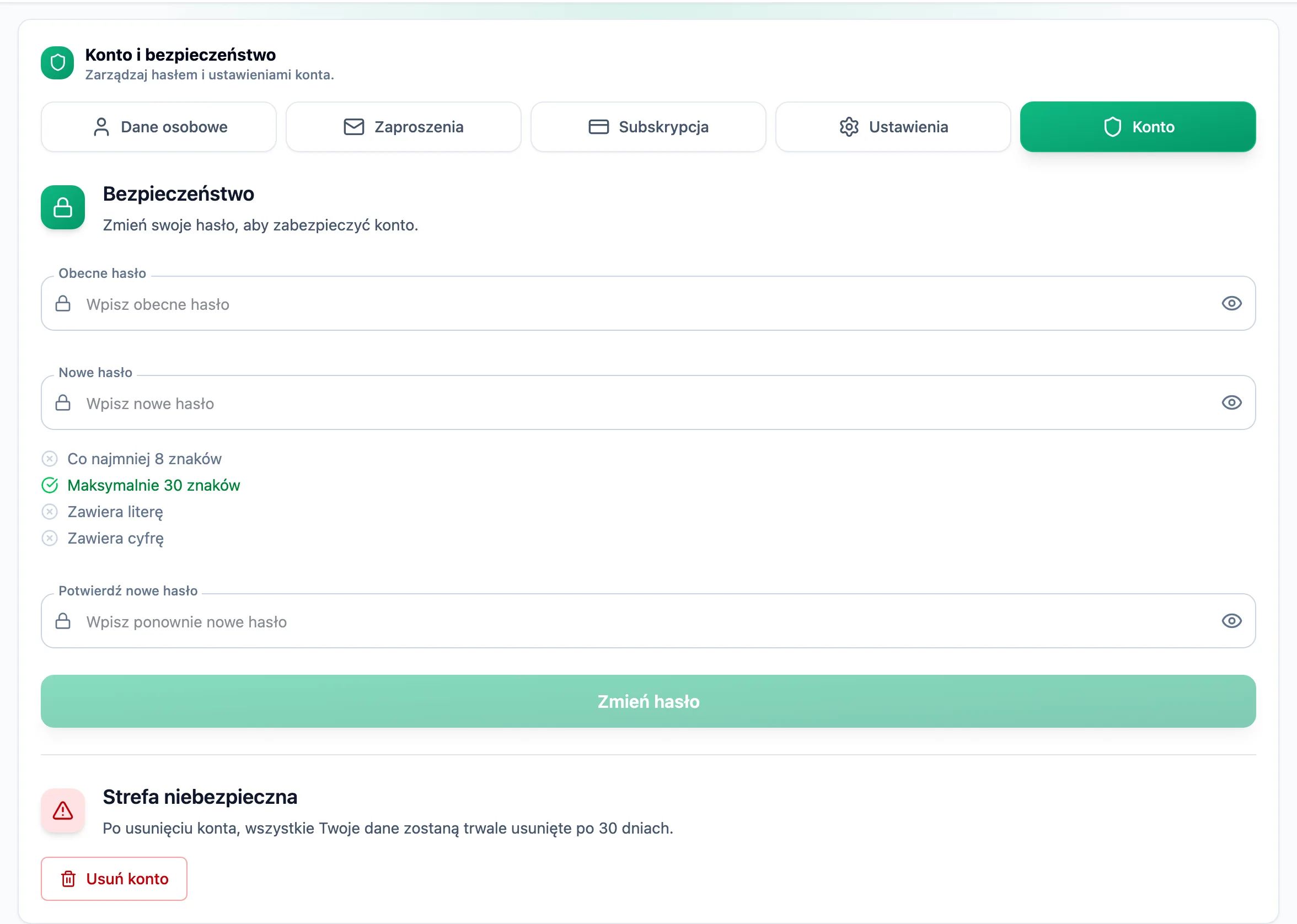Click the account deletion warning about 30 dniach
1297x924 pixels.
pyautogui.click(x=388, y=829)
